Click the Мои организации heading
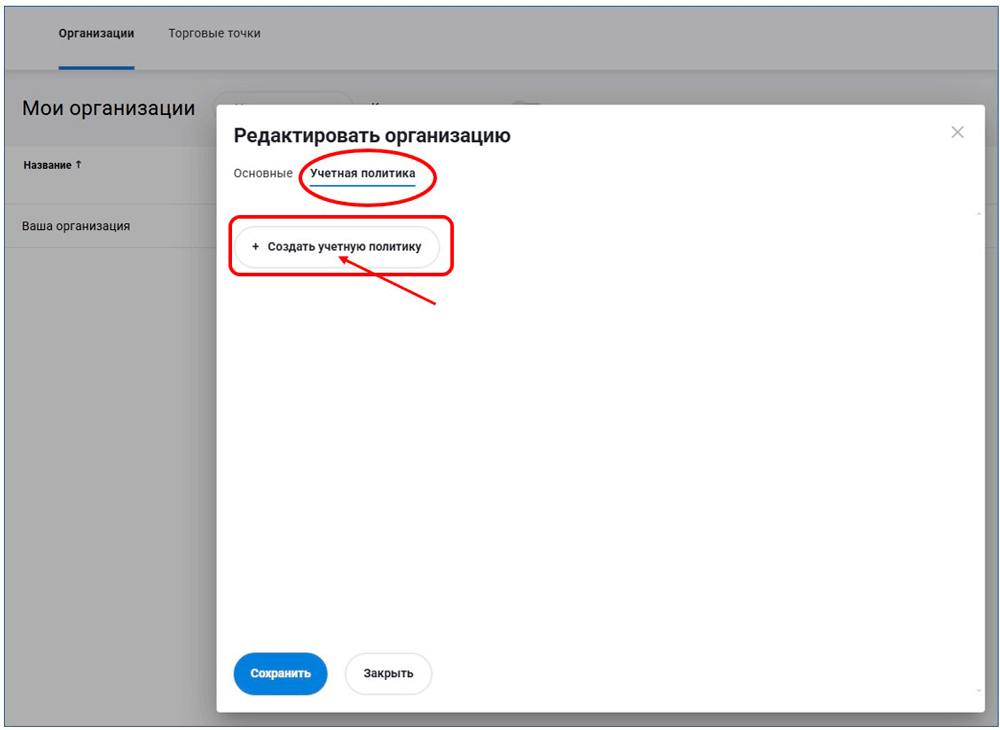The image size is (1000, 730). (108, 109)
